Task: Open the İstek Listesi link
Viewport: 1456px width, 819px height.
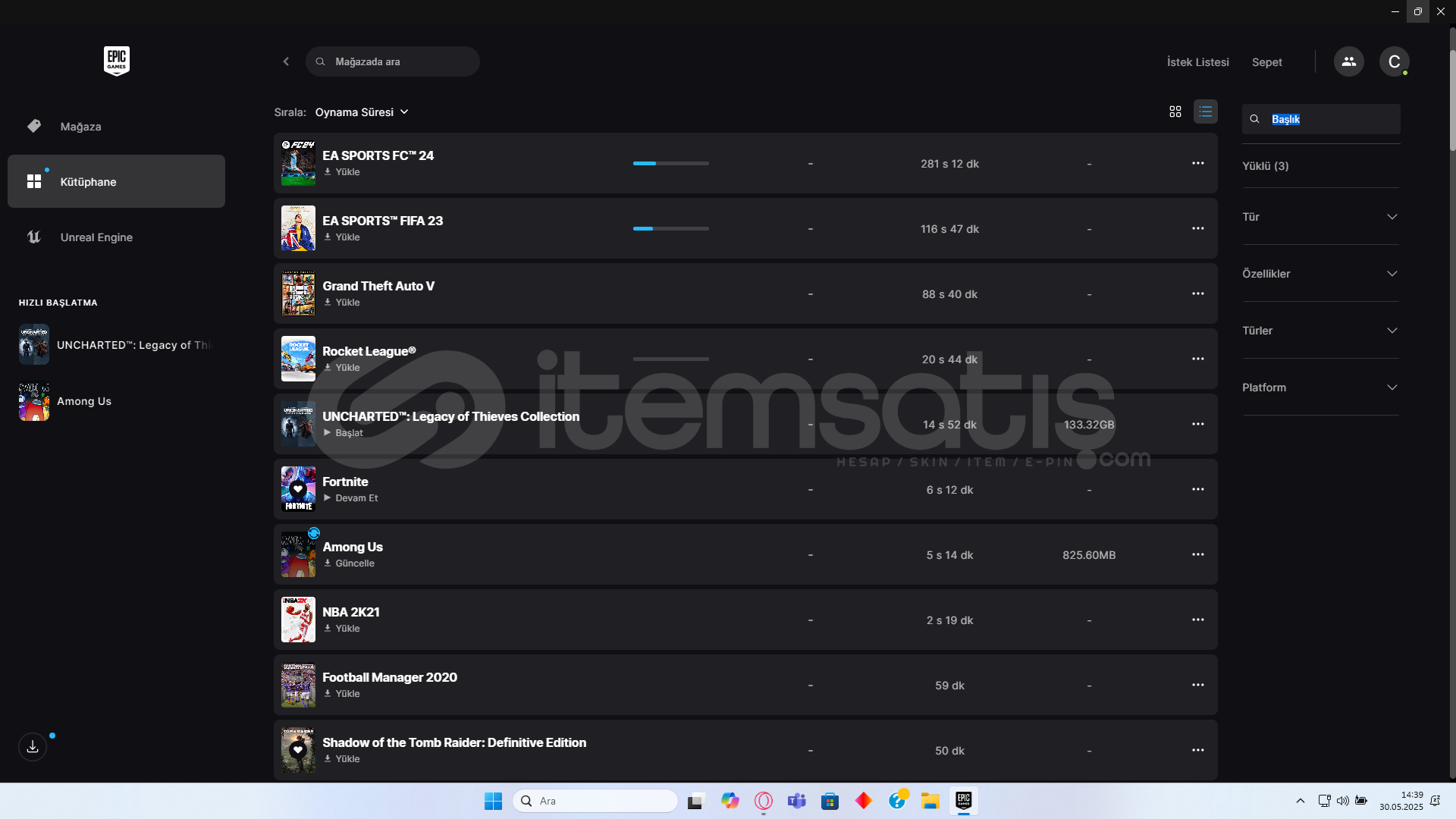Action: (x=1197, y=62)
